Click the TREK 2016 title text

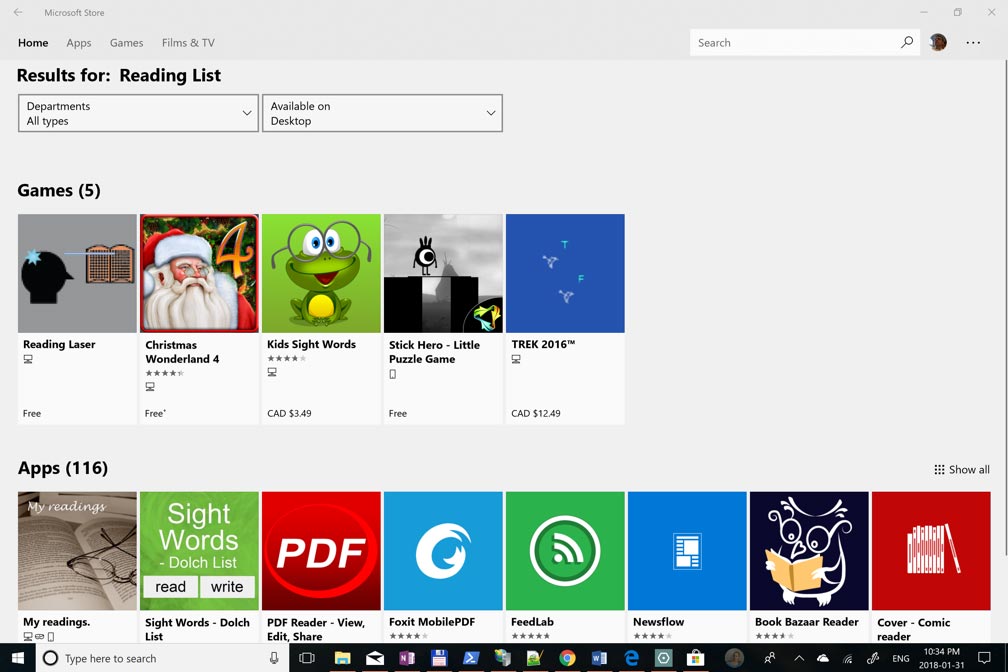click(543, 344)
